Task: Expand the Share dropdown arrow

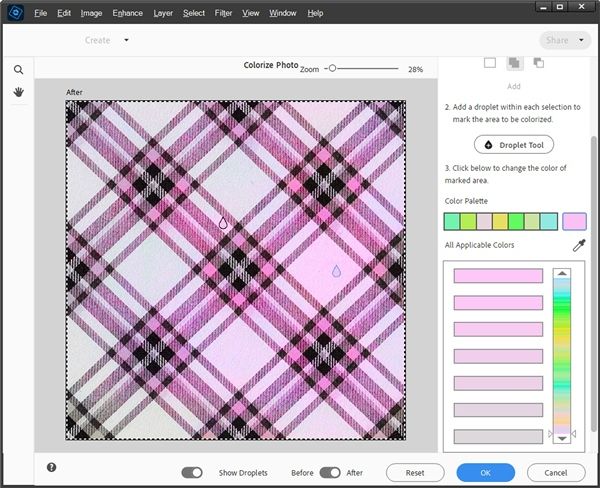Action: point(581,40)
